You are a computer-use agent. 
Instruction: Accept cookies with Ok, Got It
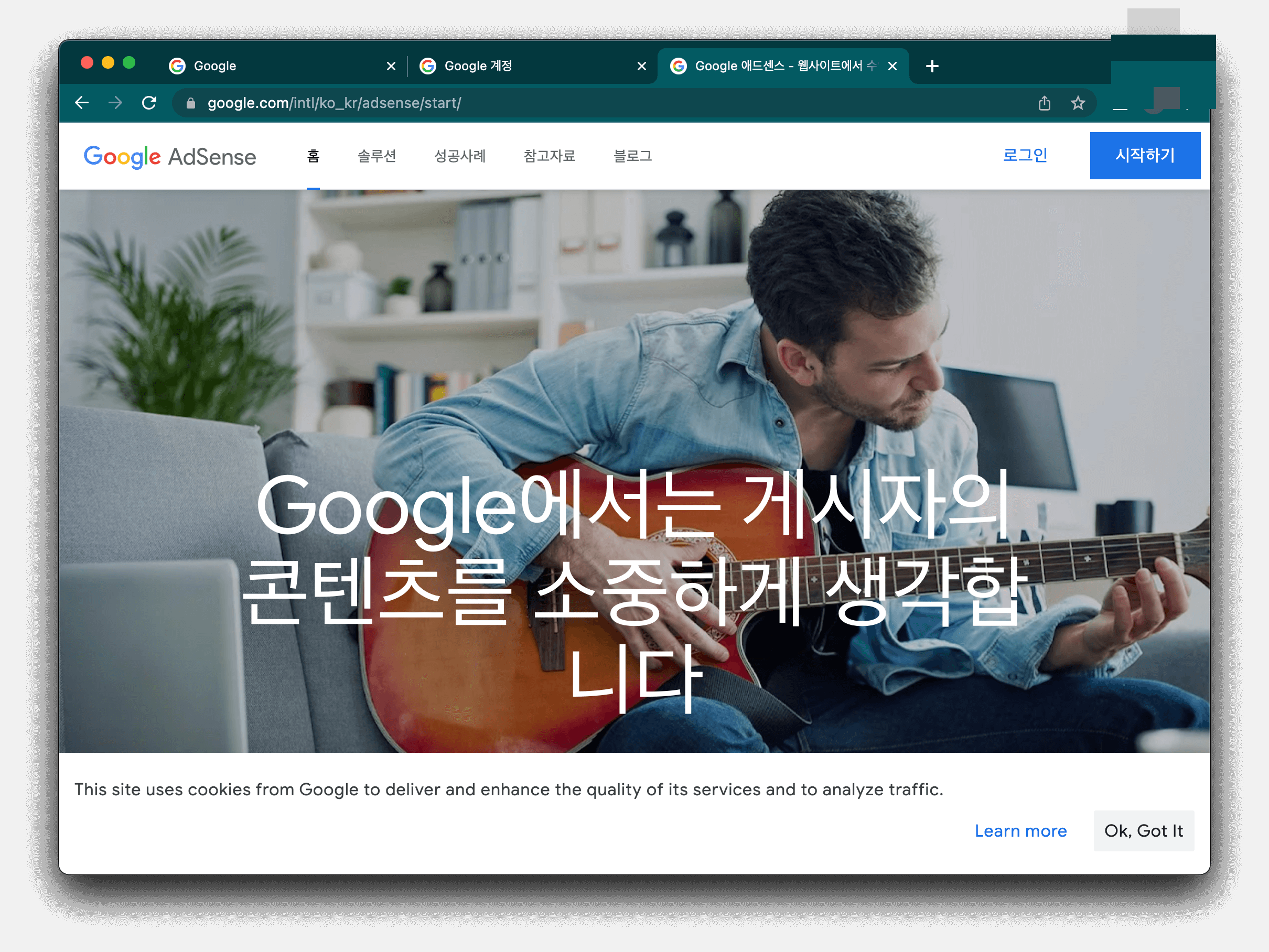(x=1143, y=830)
